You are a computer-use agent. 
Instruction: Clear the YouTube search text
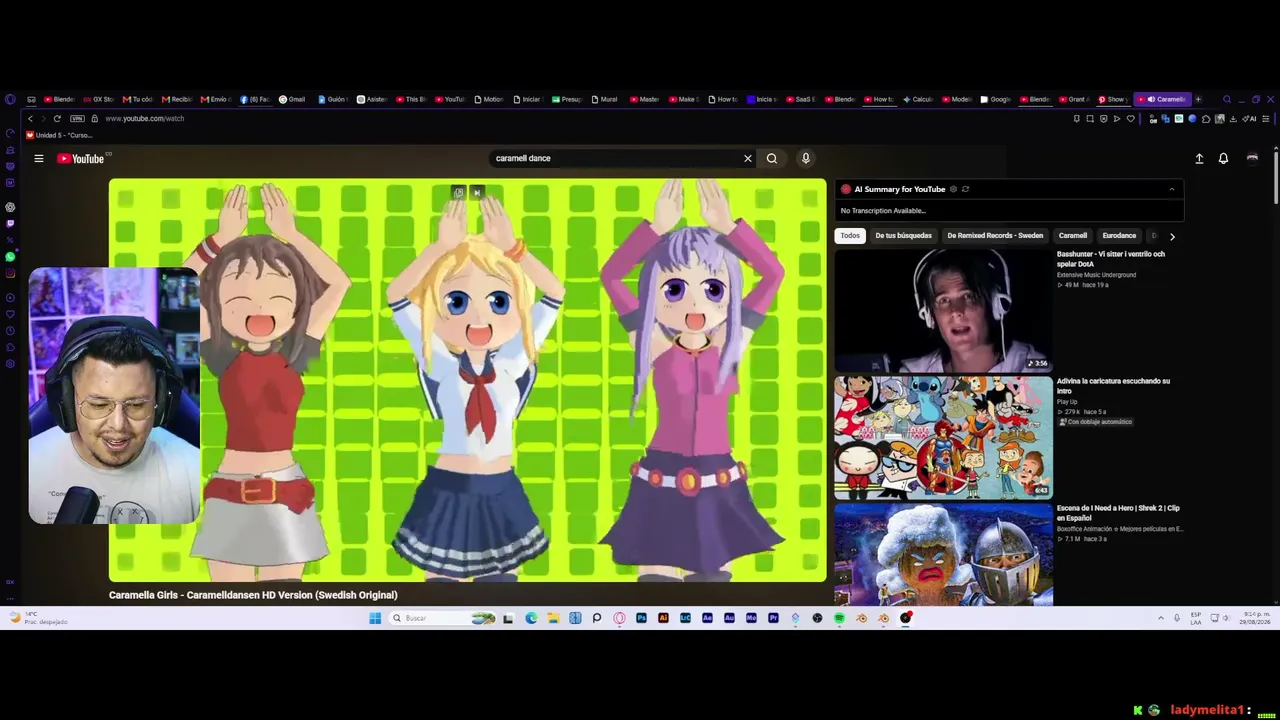(x=747, y=158)
